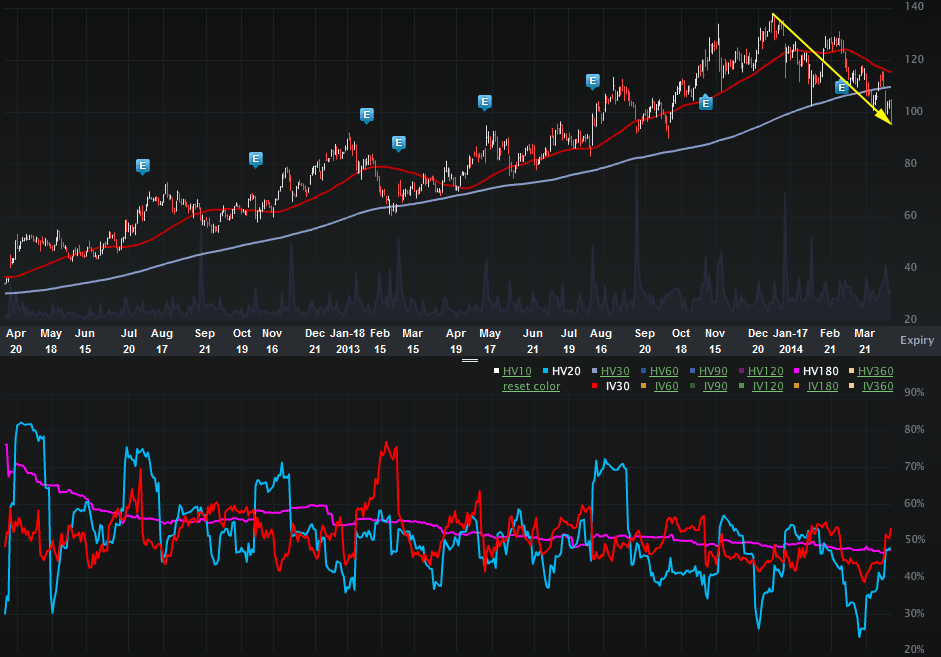Screen dimensions: 941x657
Task: Pick the cyan HV20 color swatch
Action: point(546,371)
